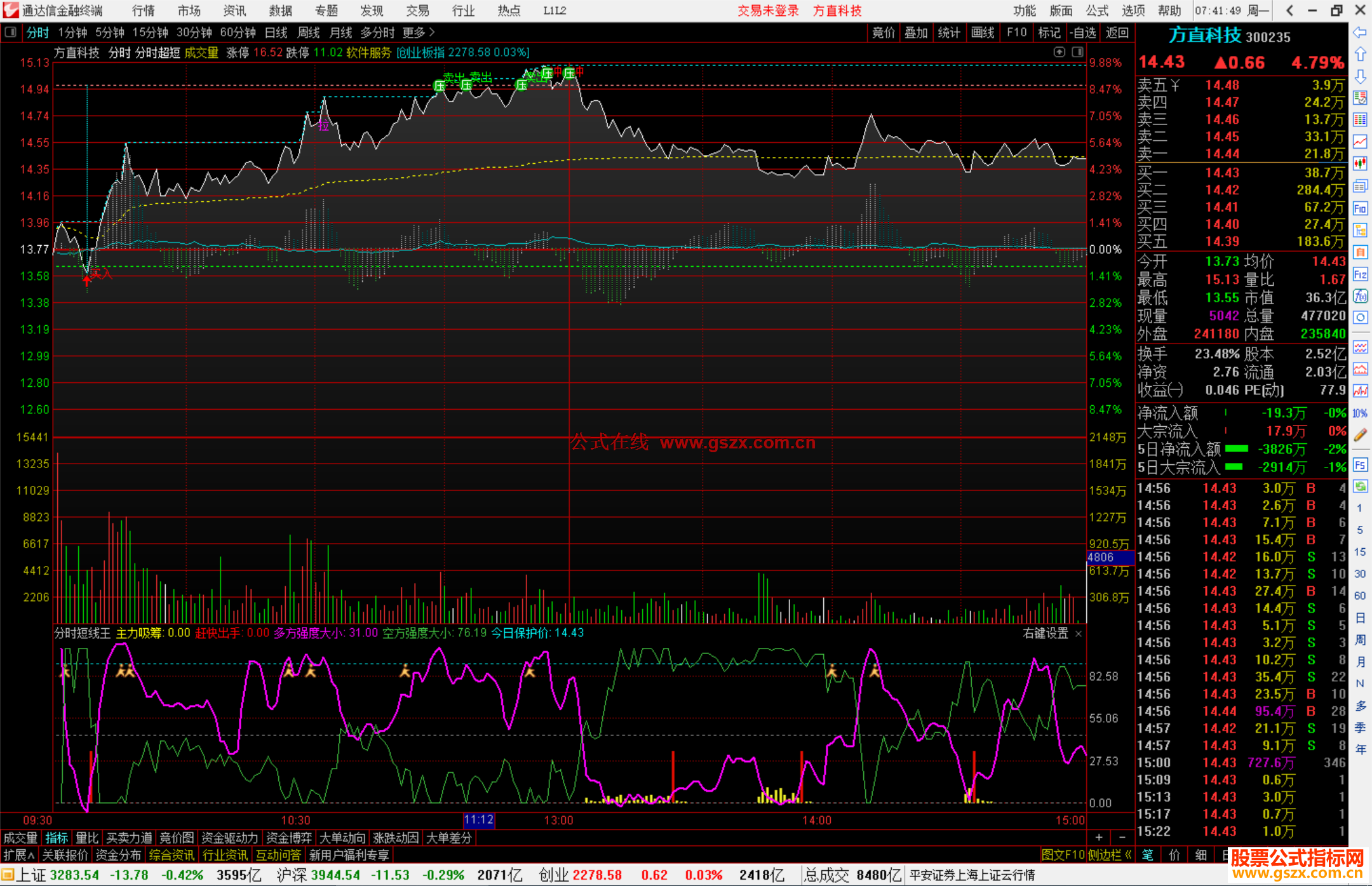Click the 10% icon in right sidebar
Viewport: 1372px width, 886px height.
click(x=1360, y=413)
